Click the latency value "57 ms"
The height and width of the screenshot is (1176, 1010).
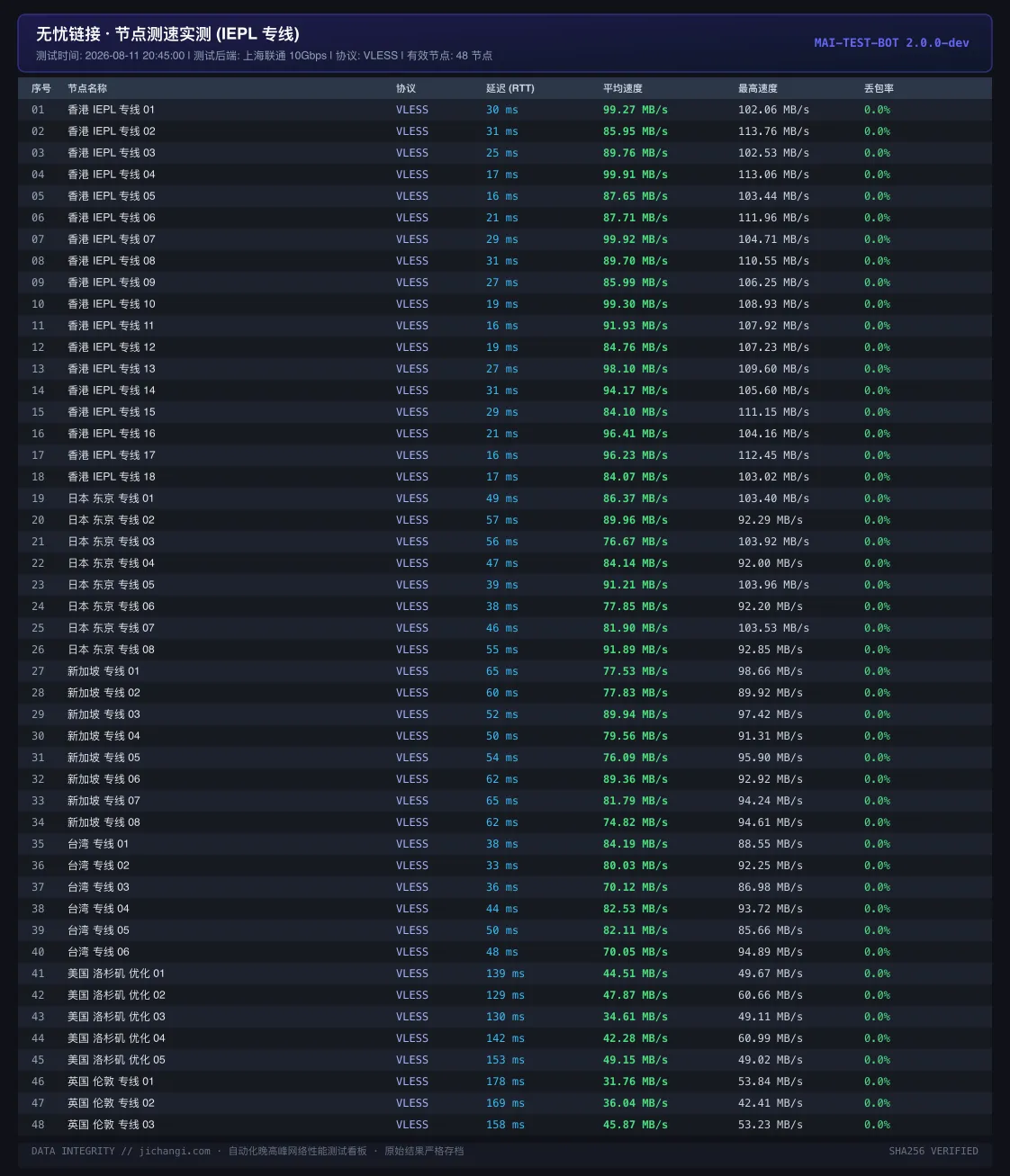point(502,520)
